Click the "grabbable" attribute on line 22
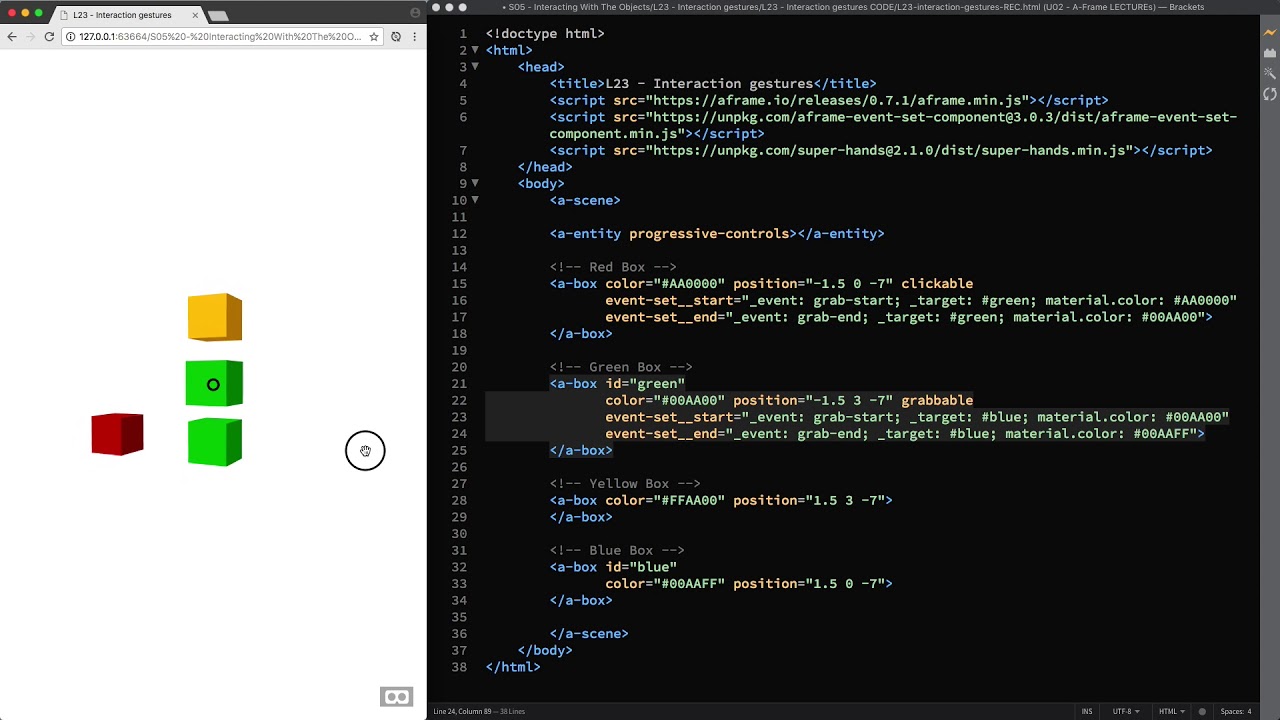 937,401
